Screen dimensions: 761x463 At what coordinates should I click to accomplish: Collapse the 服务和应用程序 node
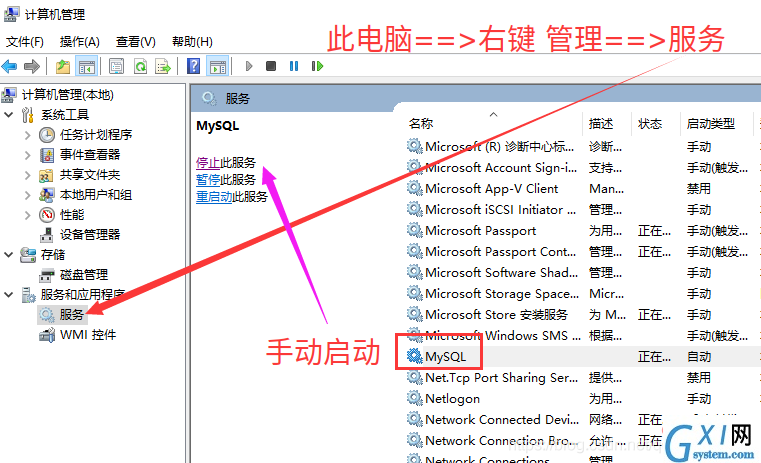[x=8, y=295]
